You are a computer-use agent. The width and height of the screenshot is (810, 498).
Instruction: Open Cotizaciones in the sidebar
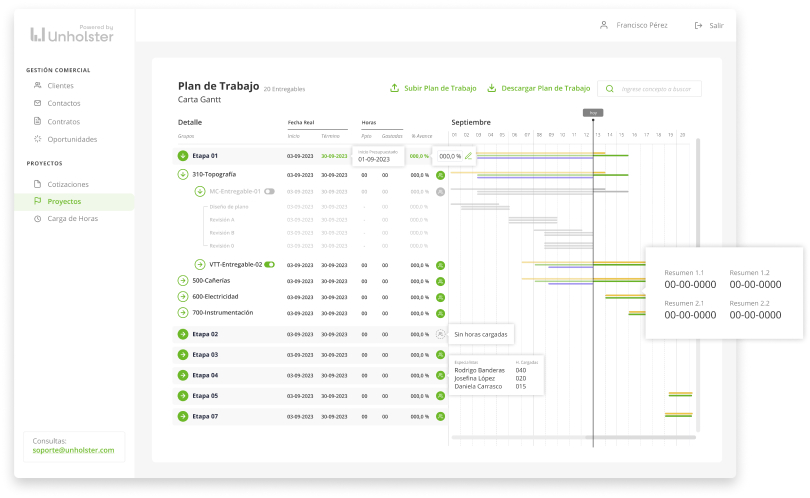[68, 184]
